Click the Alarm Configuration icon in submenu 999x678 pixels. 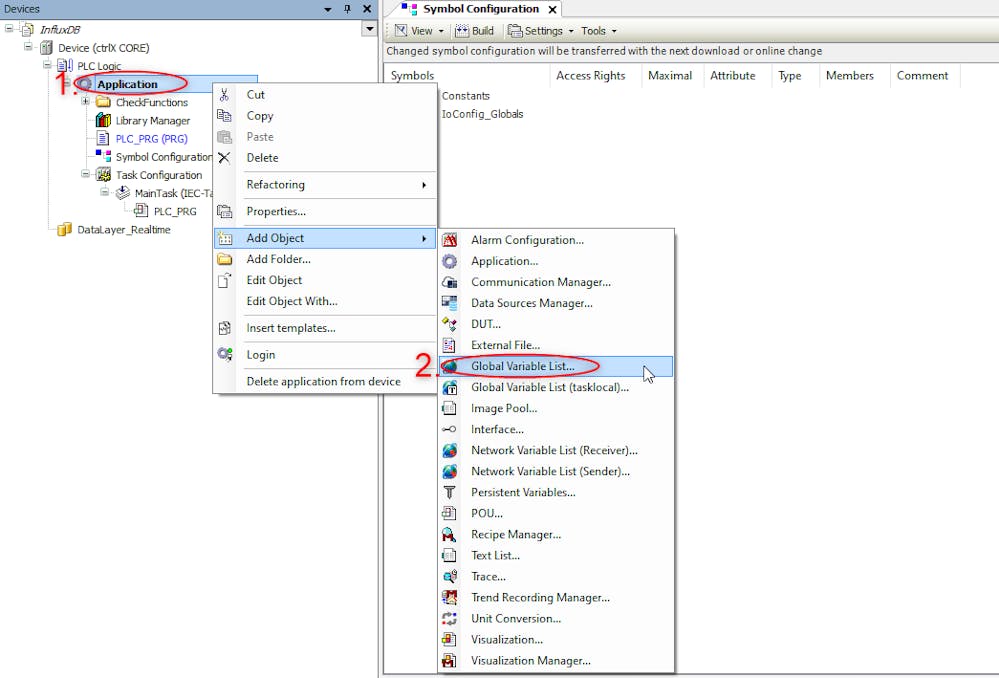coord(449,240)
